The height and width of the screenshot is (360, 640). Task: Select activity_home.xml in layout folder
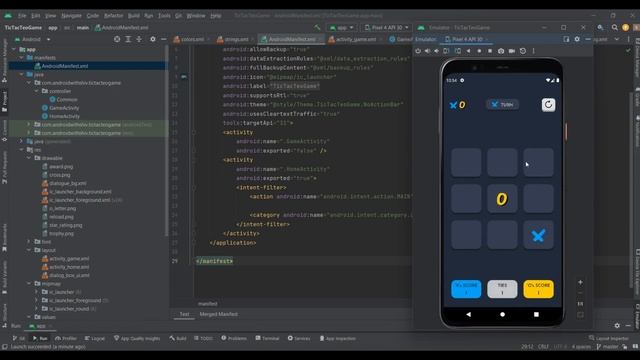(x=69, y=267)
